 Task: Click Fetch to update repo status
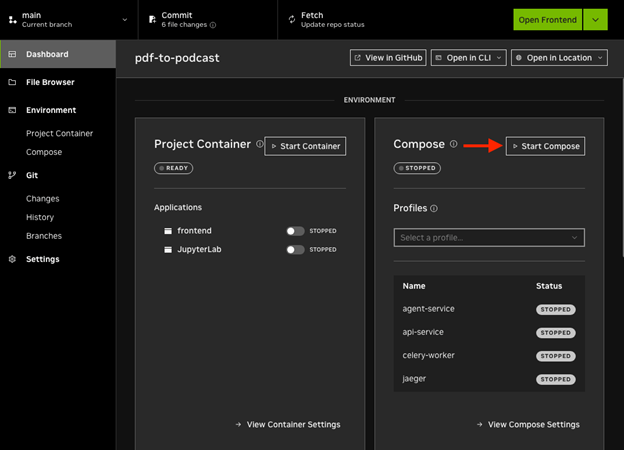tap(326, 19)
